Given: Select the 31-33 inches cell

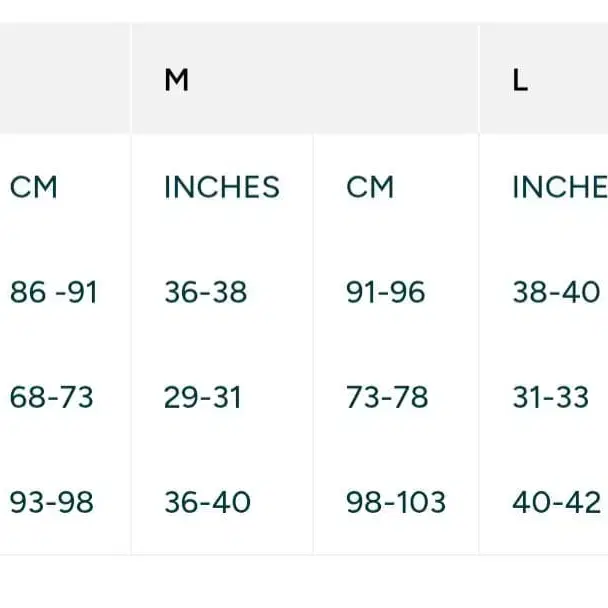Looking at the screenshot, I should pos(550,398).
